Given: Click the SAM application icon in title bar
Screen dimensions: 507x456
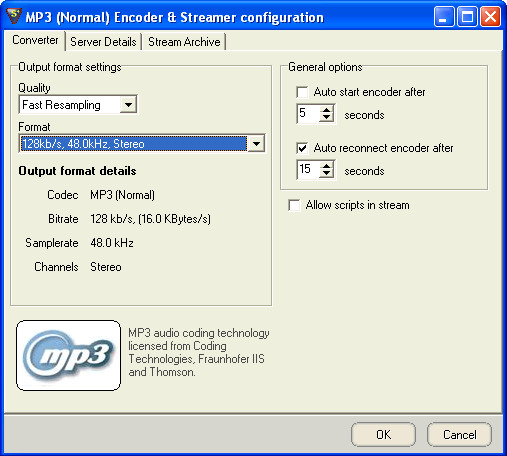Looking at the screenshot, I should click(x=14, y=16).
